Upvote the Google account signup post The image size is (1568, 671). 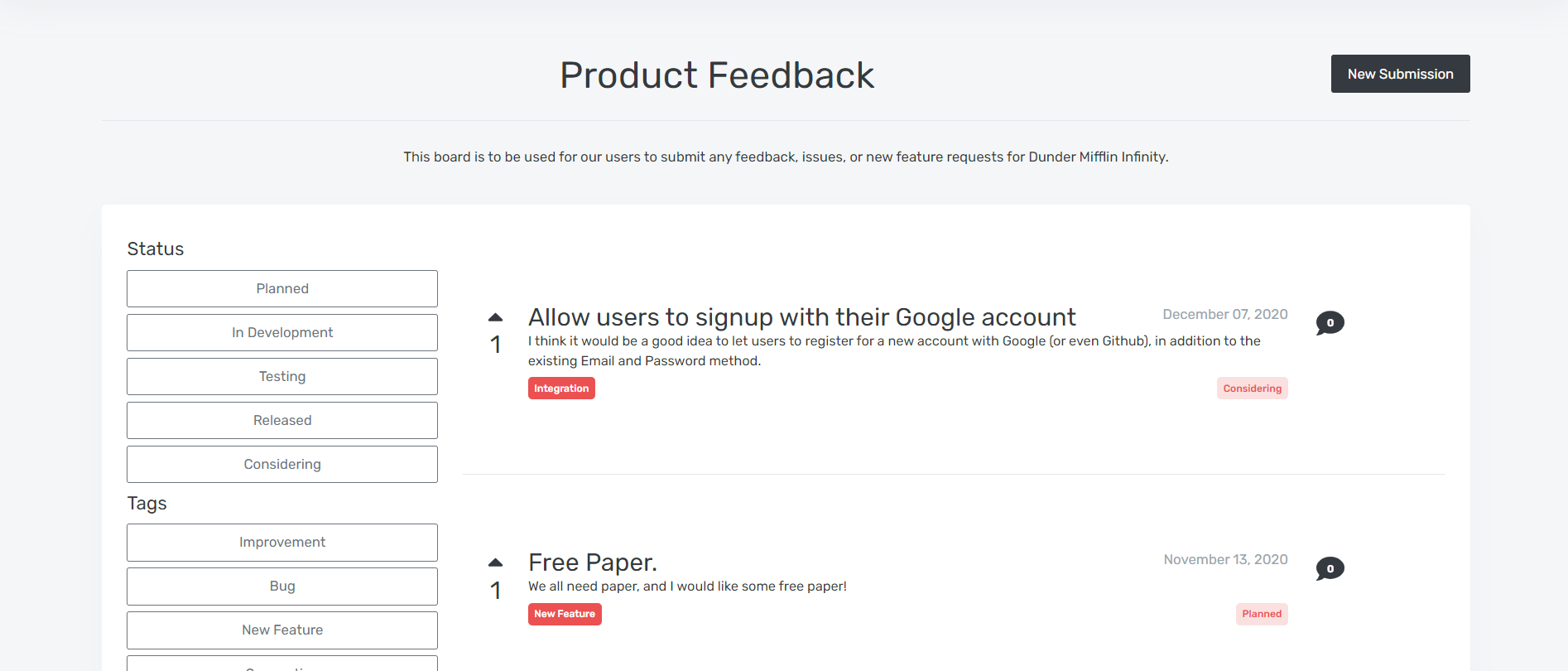tap(495, 317)
